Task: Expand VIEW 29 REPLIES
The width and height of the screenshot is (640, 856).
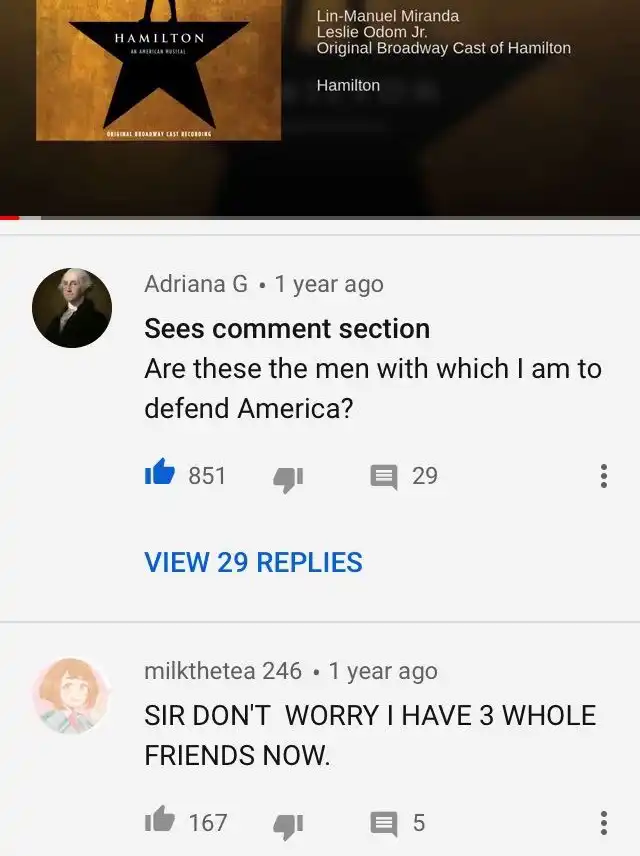Action: tap(253, 562)
